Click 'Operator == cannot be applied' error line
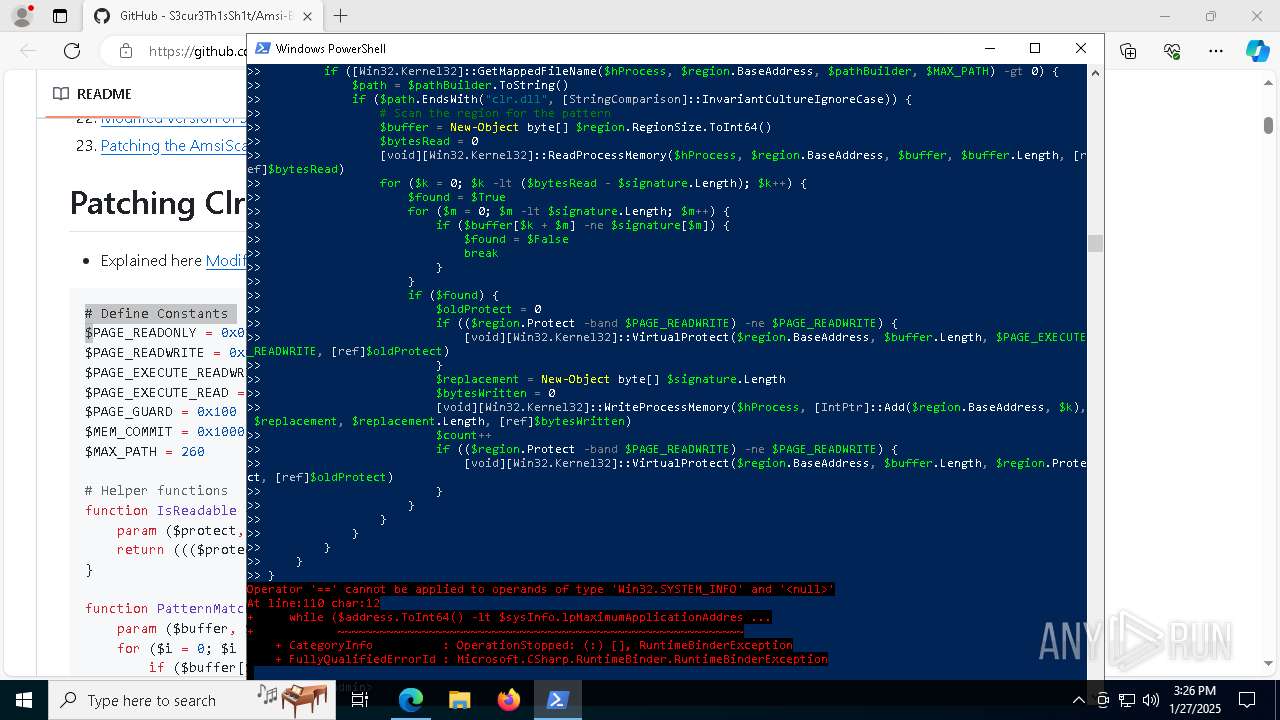 [x=541, y=590]
